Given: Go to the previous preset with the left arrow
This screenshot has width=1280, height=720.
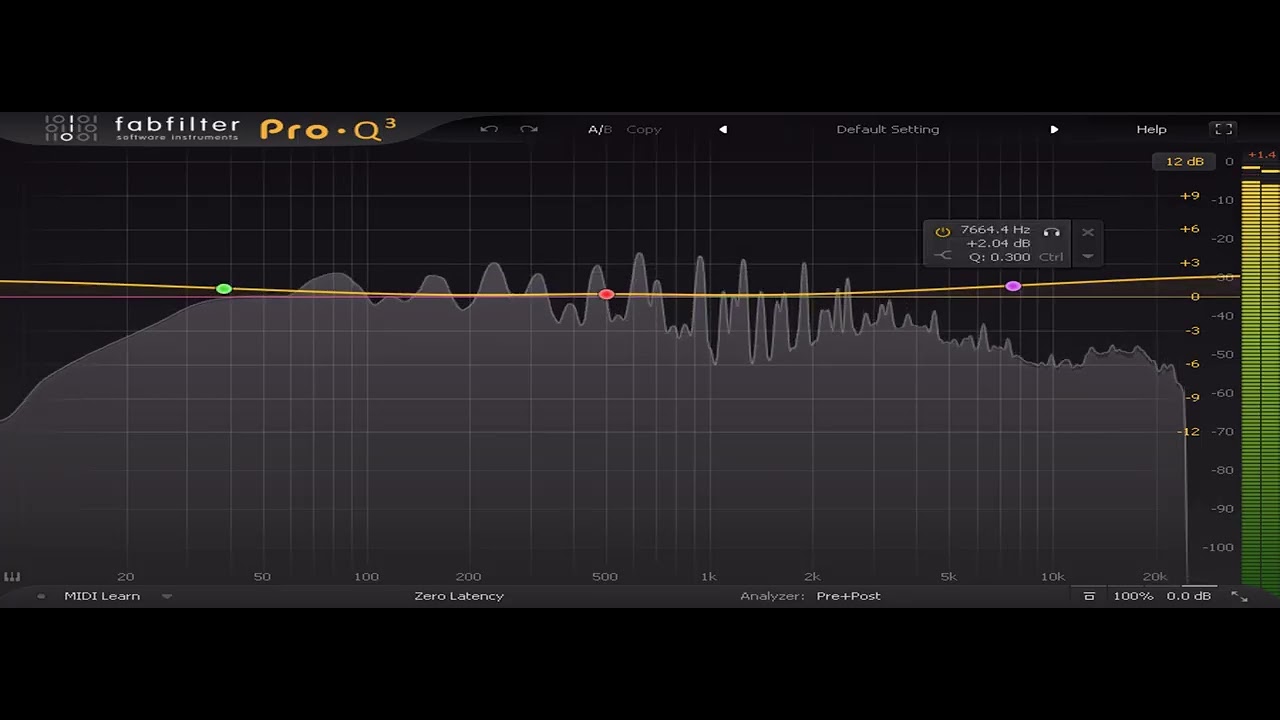Looking at the screenshot, I should click(723, 129).
